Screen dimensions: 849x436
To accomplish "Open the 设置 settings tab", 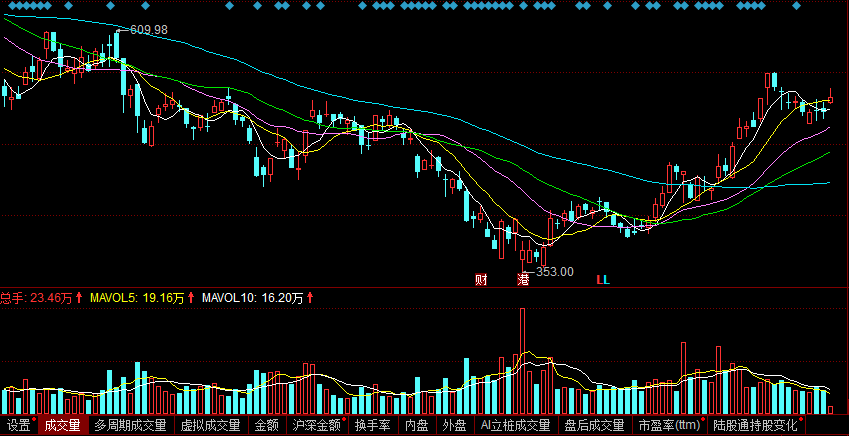I will click(x=18, y=425).
